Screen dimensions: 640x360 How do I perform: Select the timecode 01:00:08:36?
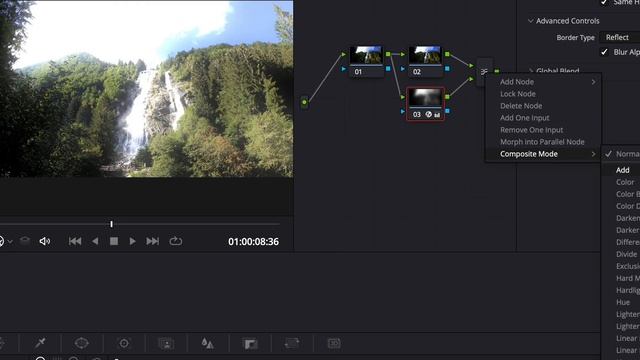pos(253,242)
